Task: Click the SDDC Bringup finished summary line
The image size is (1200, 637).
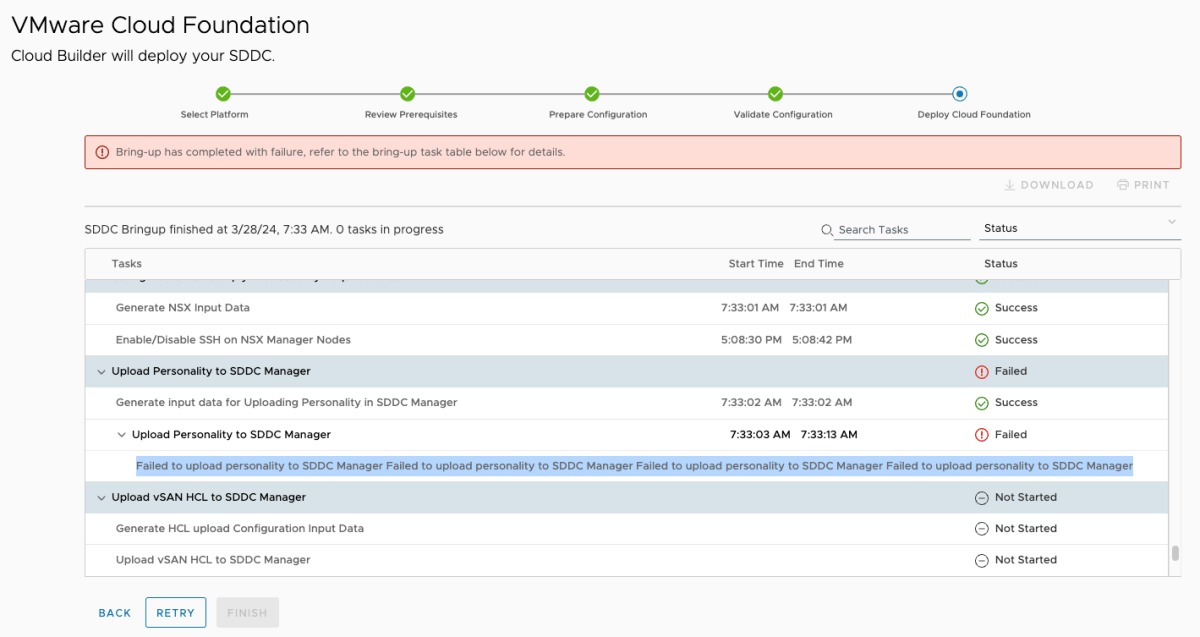Action: 264,230
